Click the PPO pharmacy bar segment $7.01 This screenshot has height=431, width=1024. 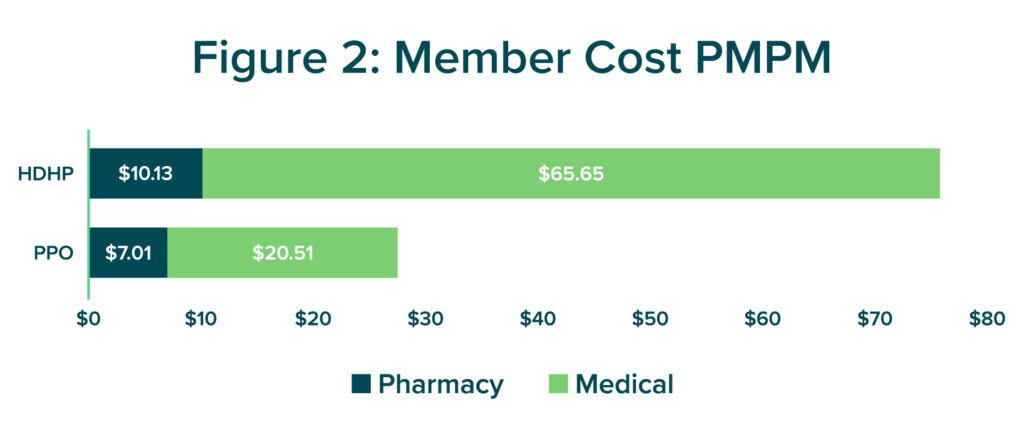pyautogui.click(x=129, y=253)
